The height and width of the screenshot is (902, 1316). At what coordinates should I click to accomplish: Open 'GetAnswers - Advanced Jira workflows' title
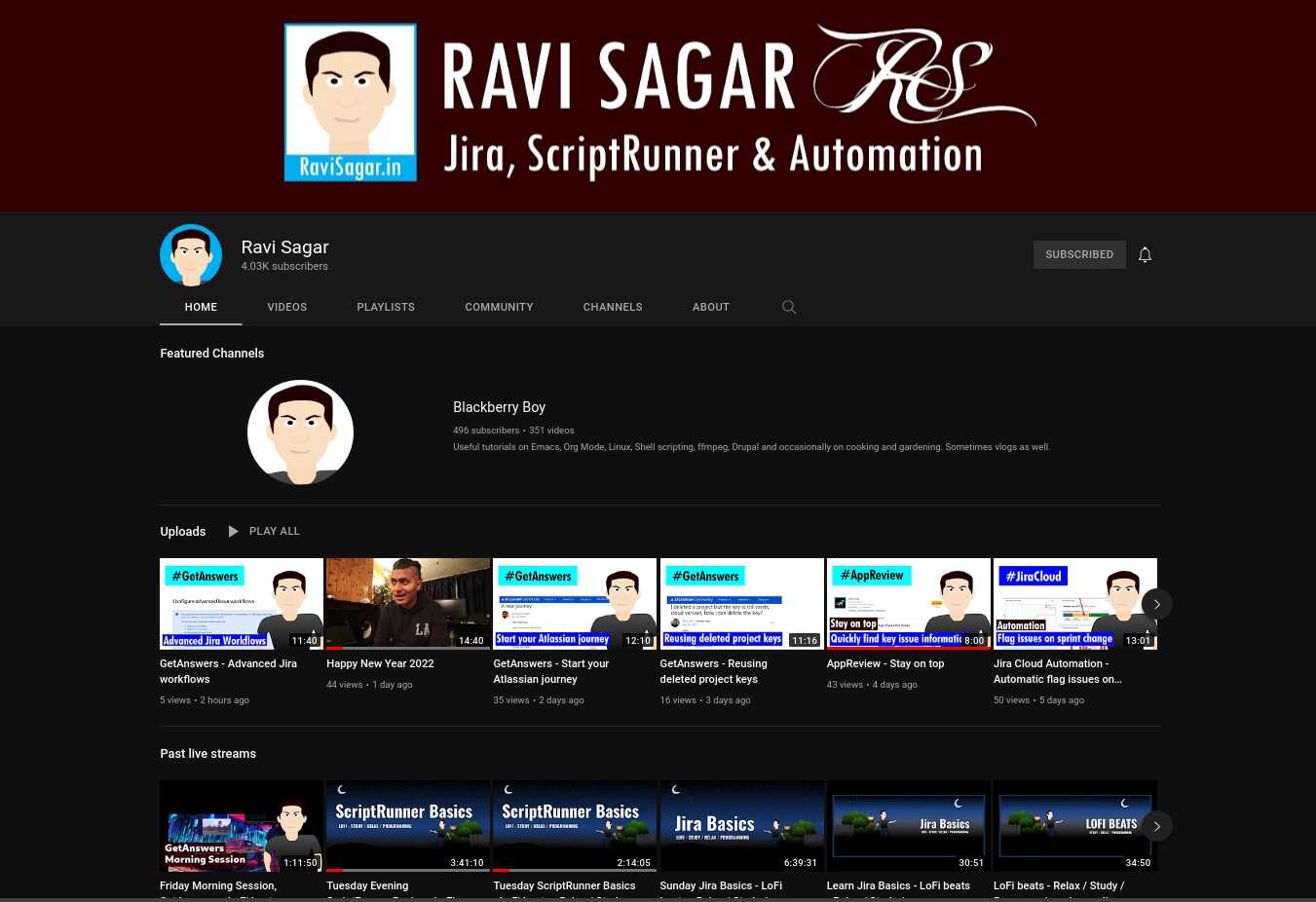230,671
